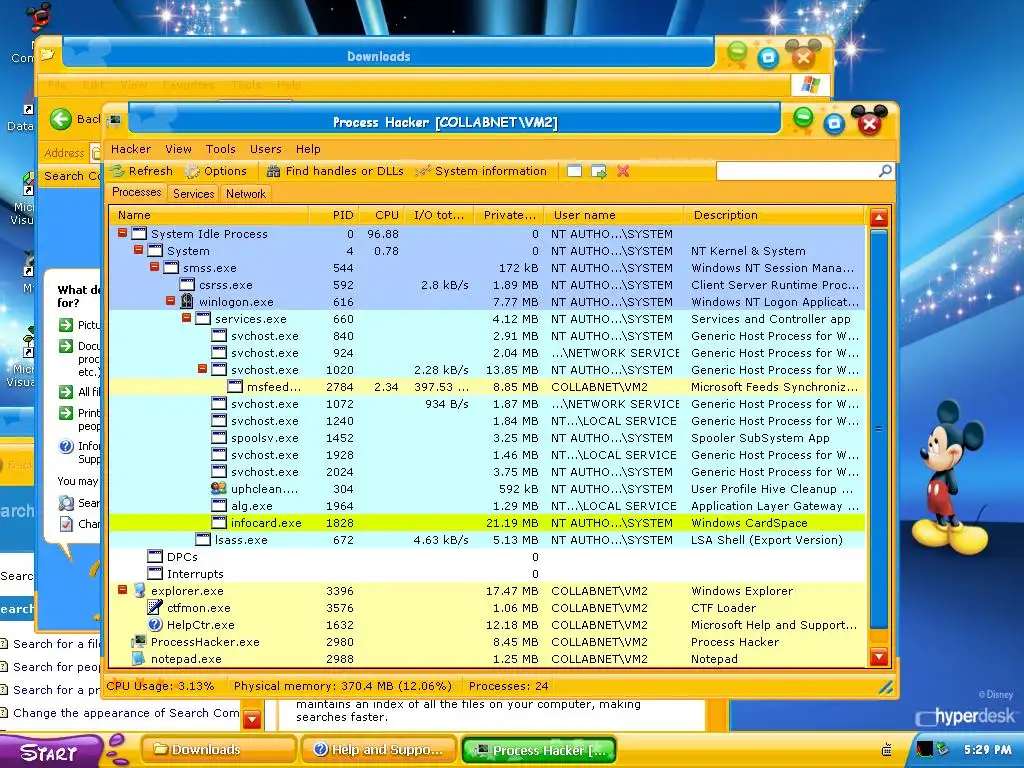This screenshot has height=768, width=1024.
Task: Click the uphclean process icon
Action: [219, 488]
